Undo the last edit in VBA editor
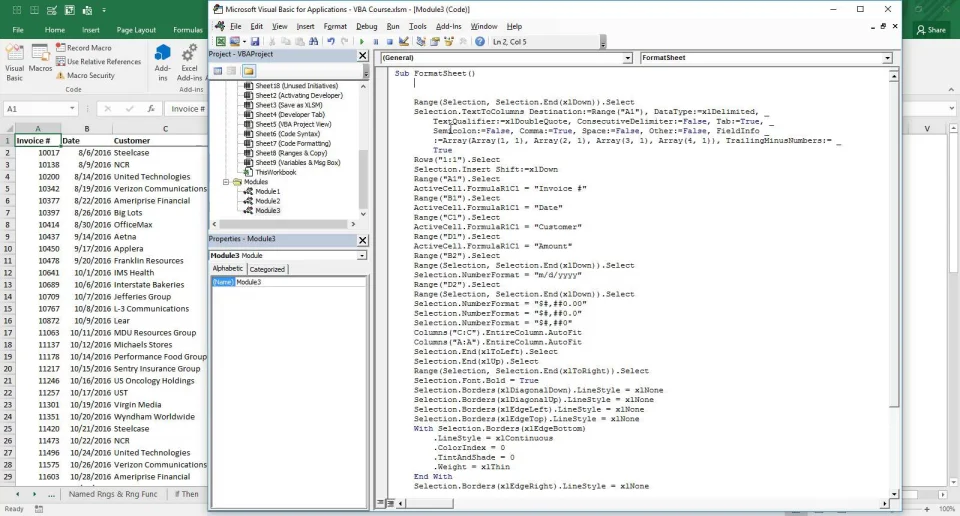960x516 pixels. point(331,42)
